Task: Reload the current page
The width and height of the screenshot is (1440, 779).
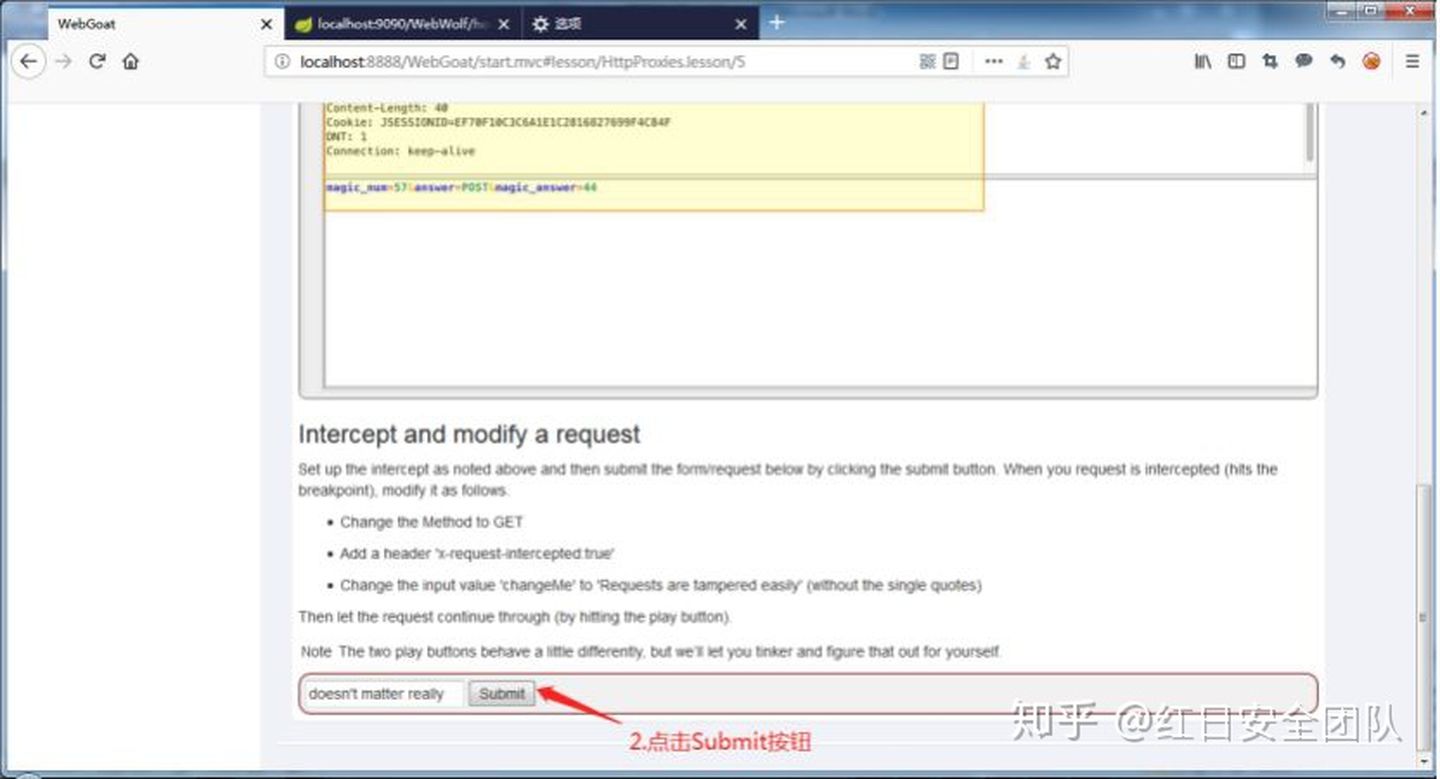Action: point(97,61)
